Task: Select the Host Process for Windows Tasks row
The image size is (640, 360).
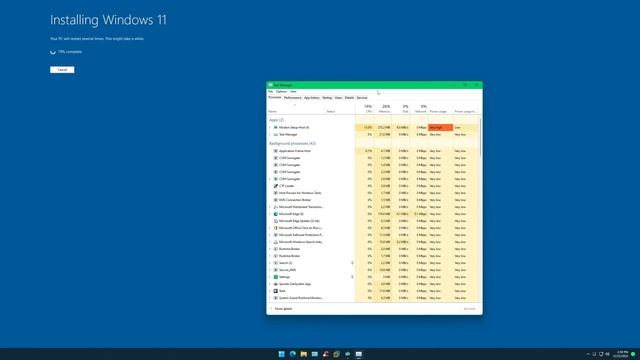Action: coord(373,193)
